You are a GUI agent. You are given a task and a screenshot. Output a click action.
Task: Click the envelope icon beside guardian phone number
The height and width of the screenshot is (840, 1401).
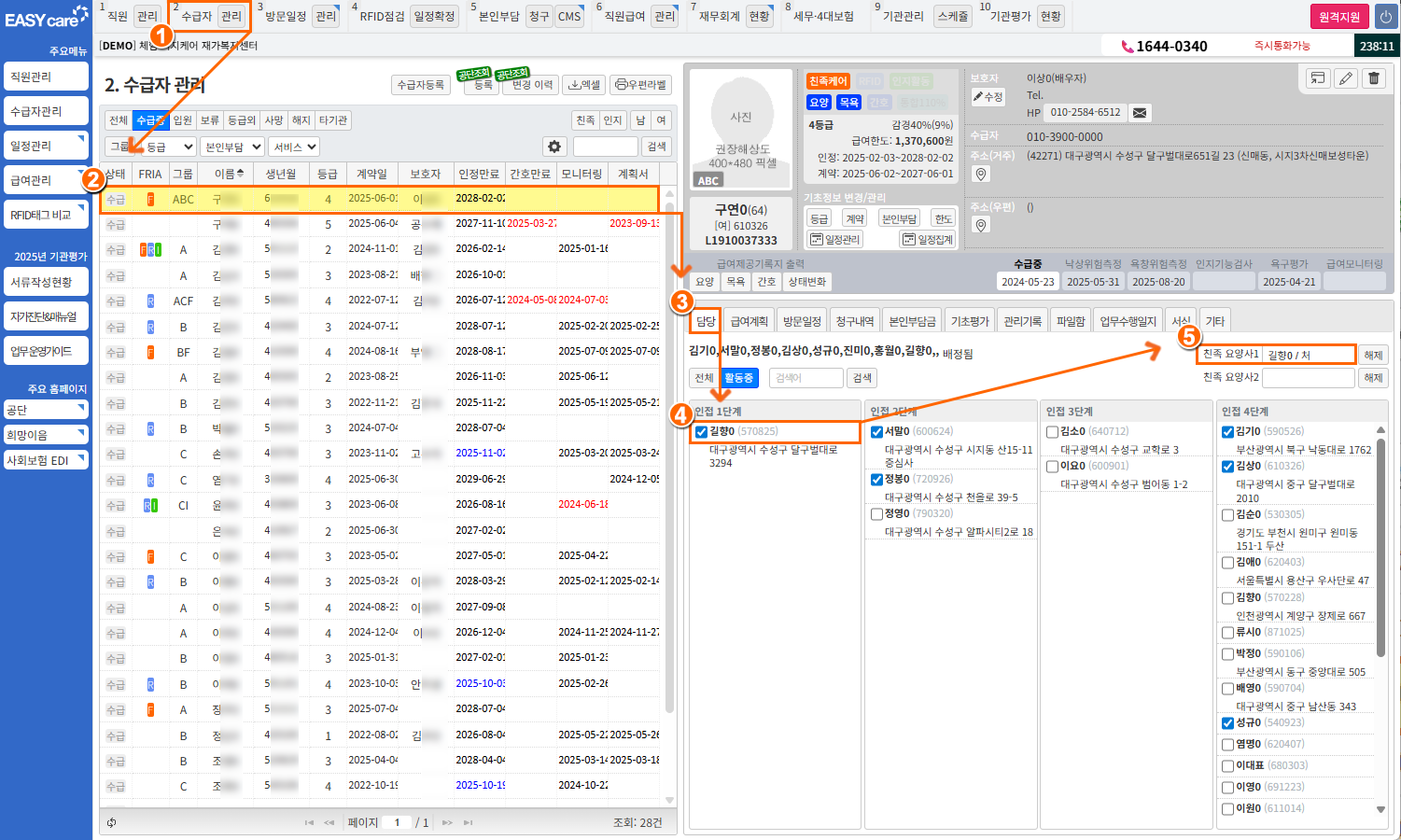1140,113
